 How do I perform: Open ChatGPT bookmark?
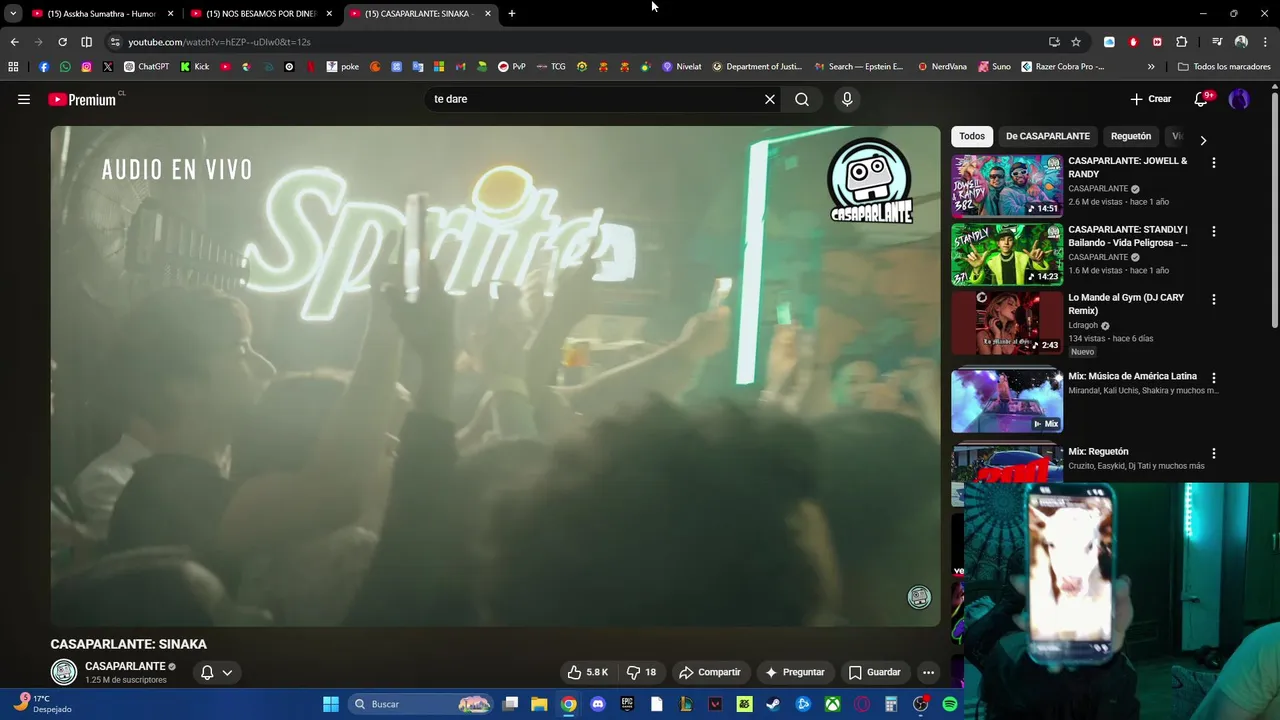(147, 67)
